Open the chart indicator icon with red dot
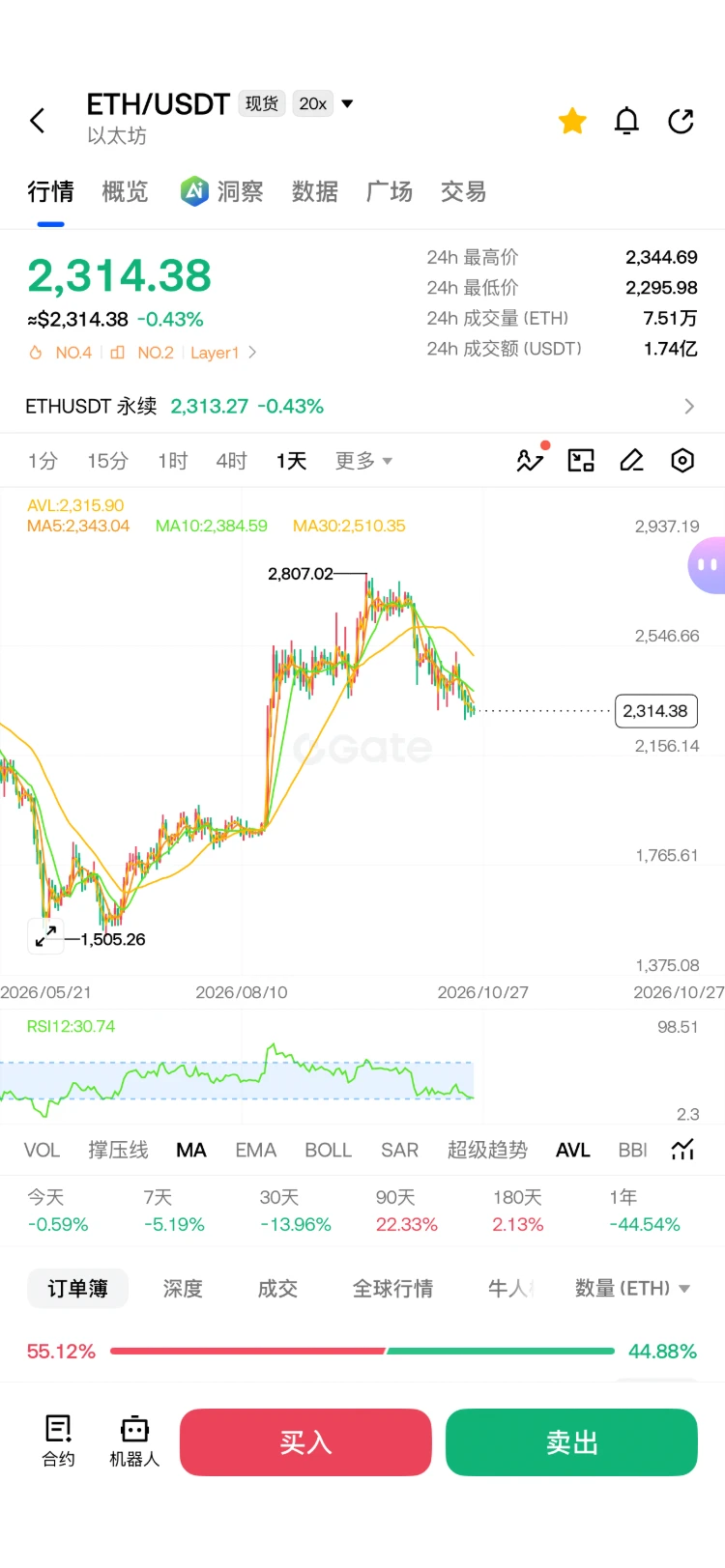The image size is (725, 1568). click(531, 459)
